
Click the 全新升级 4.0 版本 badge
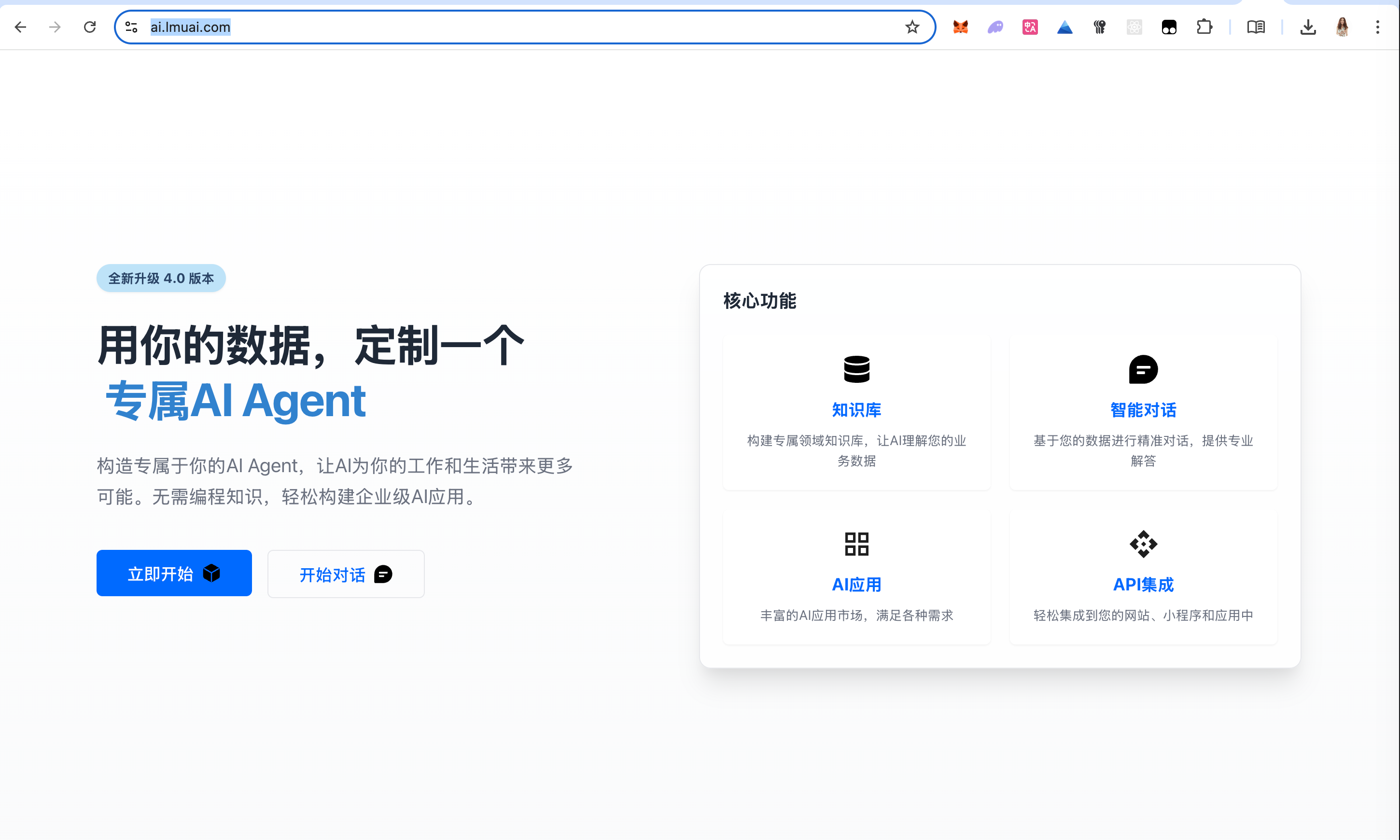pyautogui.click(x=161, y=278)
